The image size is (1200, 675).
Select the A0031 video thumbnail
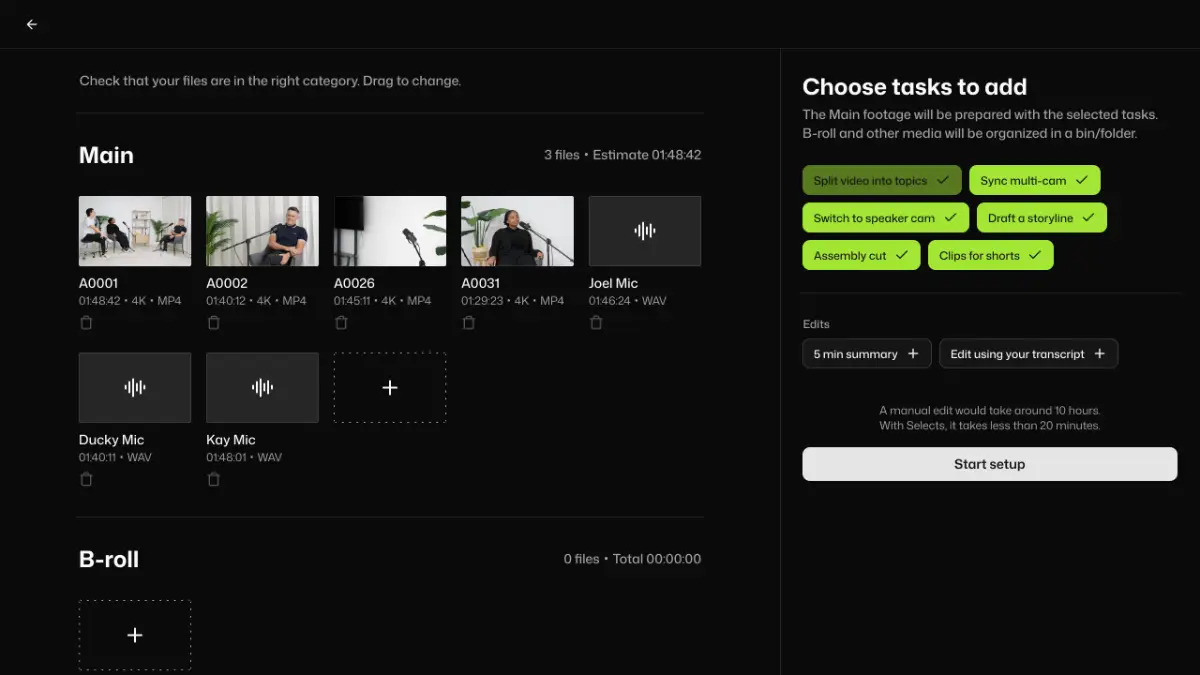pos(517,231)
